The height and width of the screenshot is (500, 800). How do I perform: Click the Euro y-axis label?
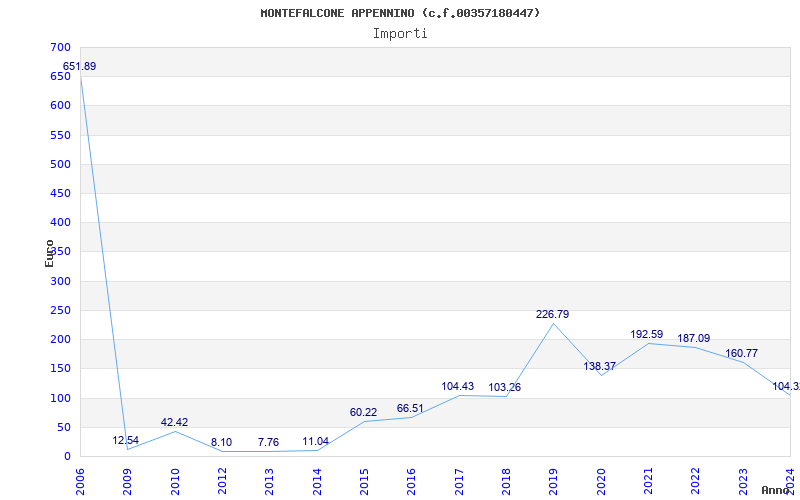point(49,252)
